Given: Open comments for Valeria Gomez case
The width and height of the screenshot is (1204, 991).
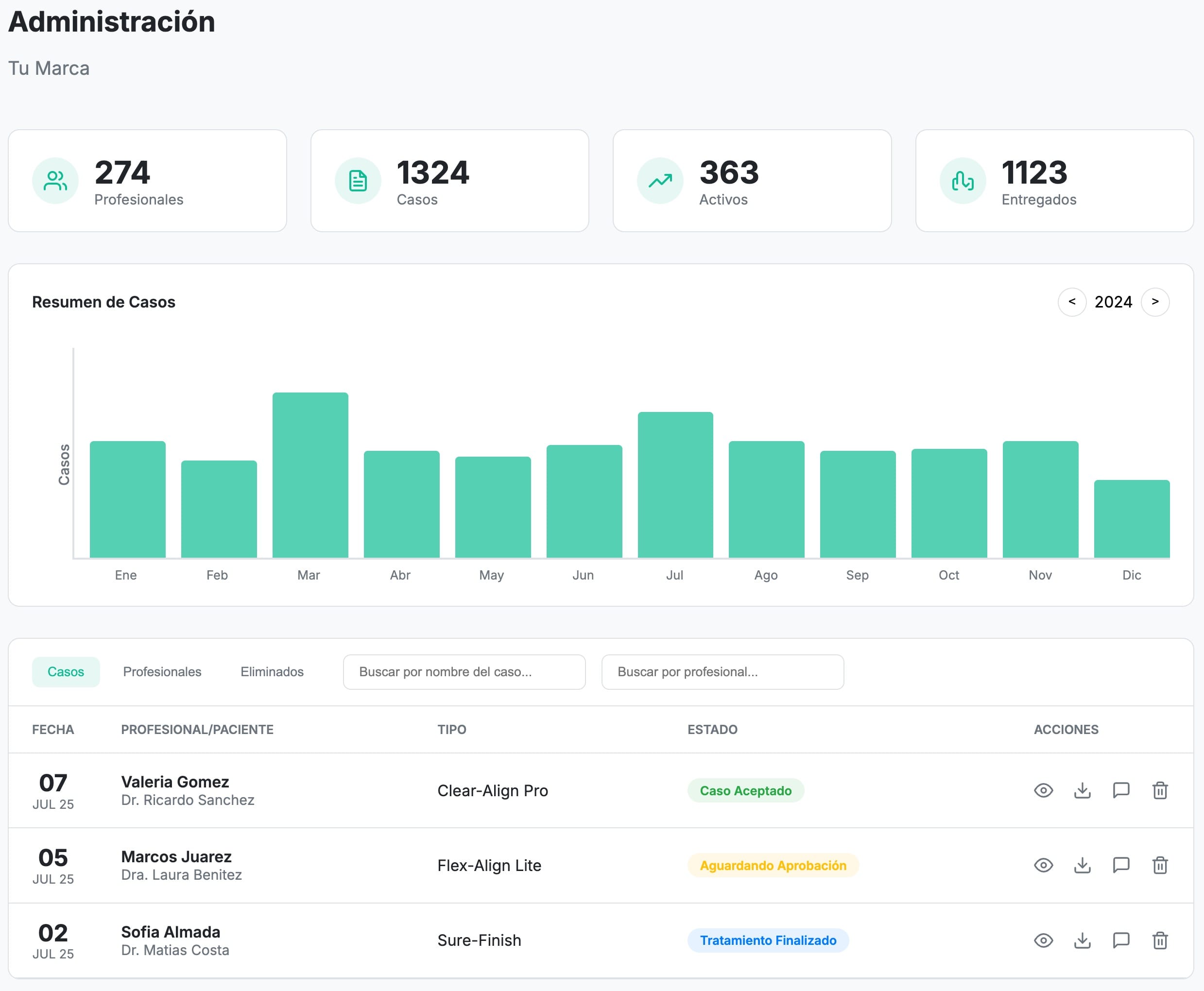Looking at the screenshot, I should (1120, 790).
